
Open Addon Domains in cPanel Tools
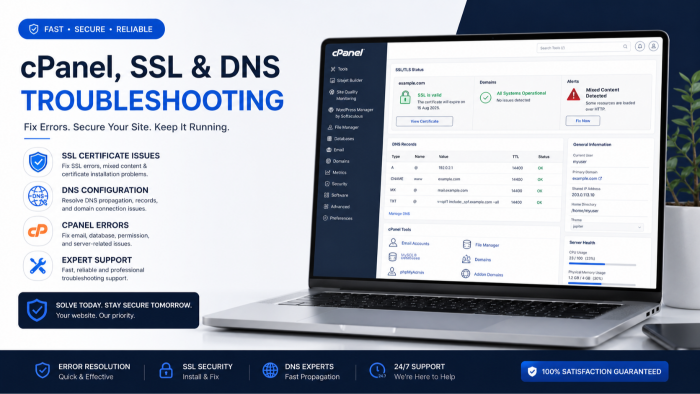click(x=483, y=274)
